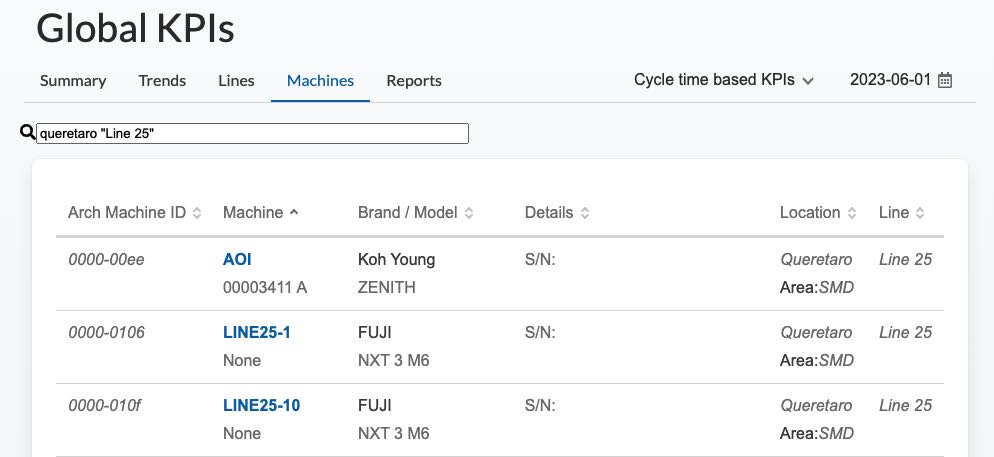The image size is (994, 457).
Task: Sort by Line column arrows
Action: pyautogui.click(x=920, y=213)
